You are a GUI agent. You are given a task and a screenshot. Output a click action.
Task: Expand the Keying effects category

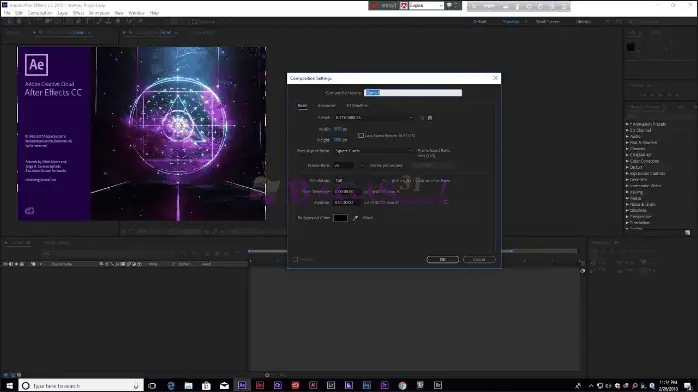627,192
